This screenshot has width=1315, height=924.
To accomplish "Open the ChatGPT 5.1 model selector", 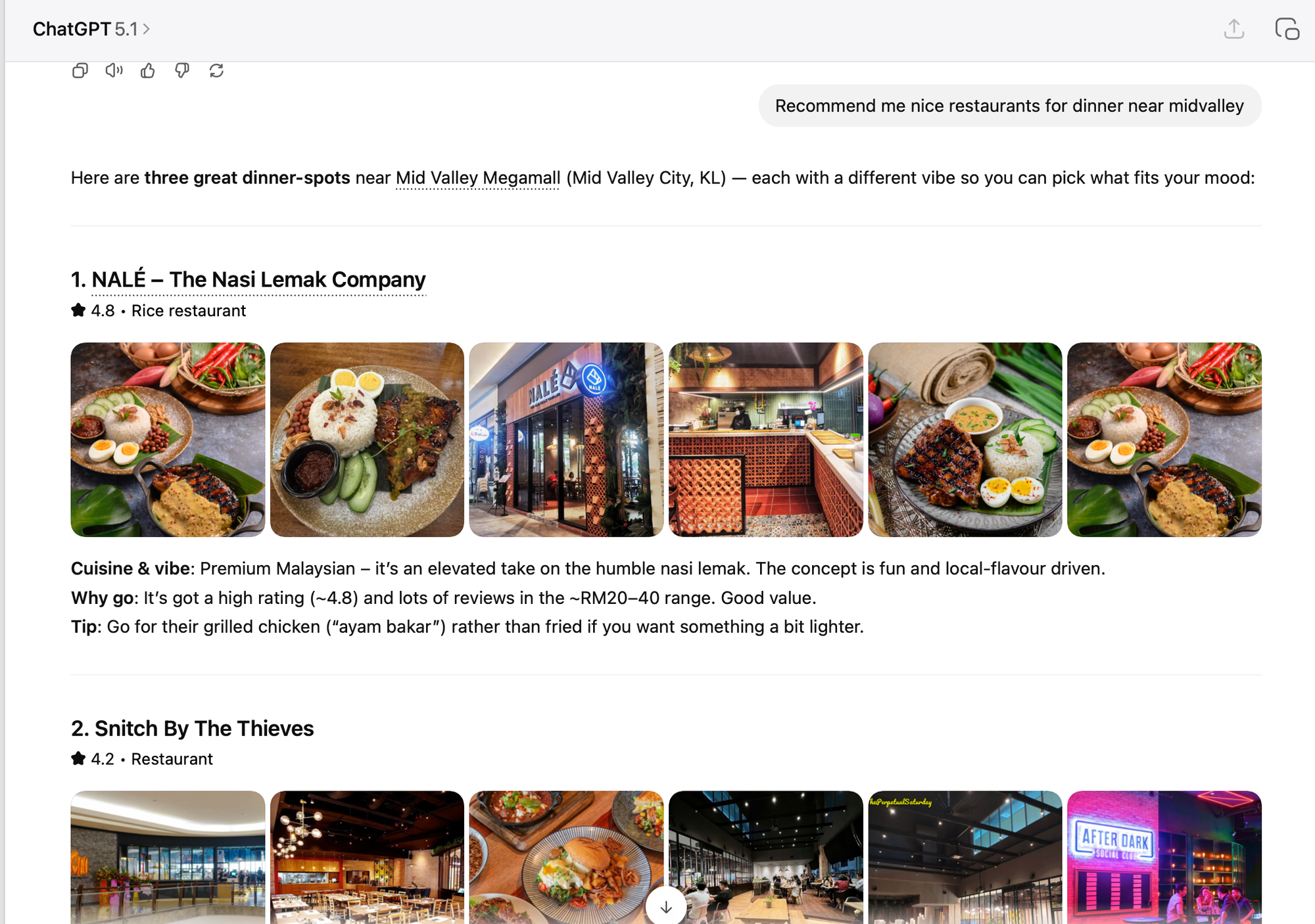I will click(91, 29).
